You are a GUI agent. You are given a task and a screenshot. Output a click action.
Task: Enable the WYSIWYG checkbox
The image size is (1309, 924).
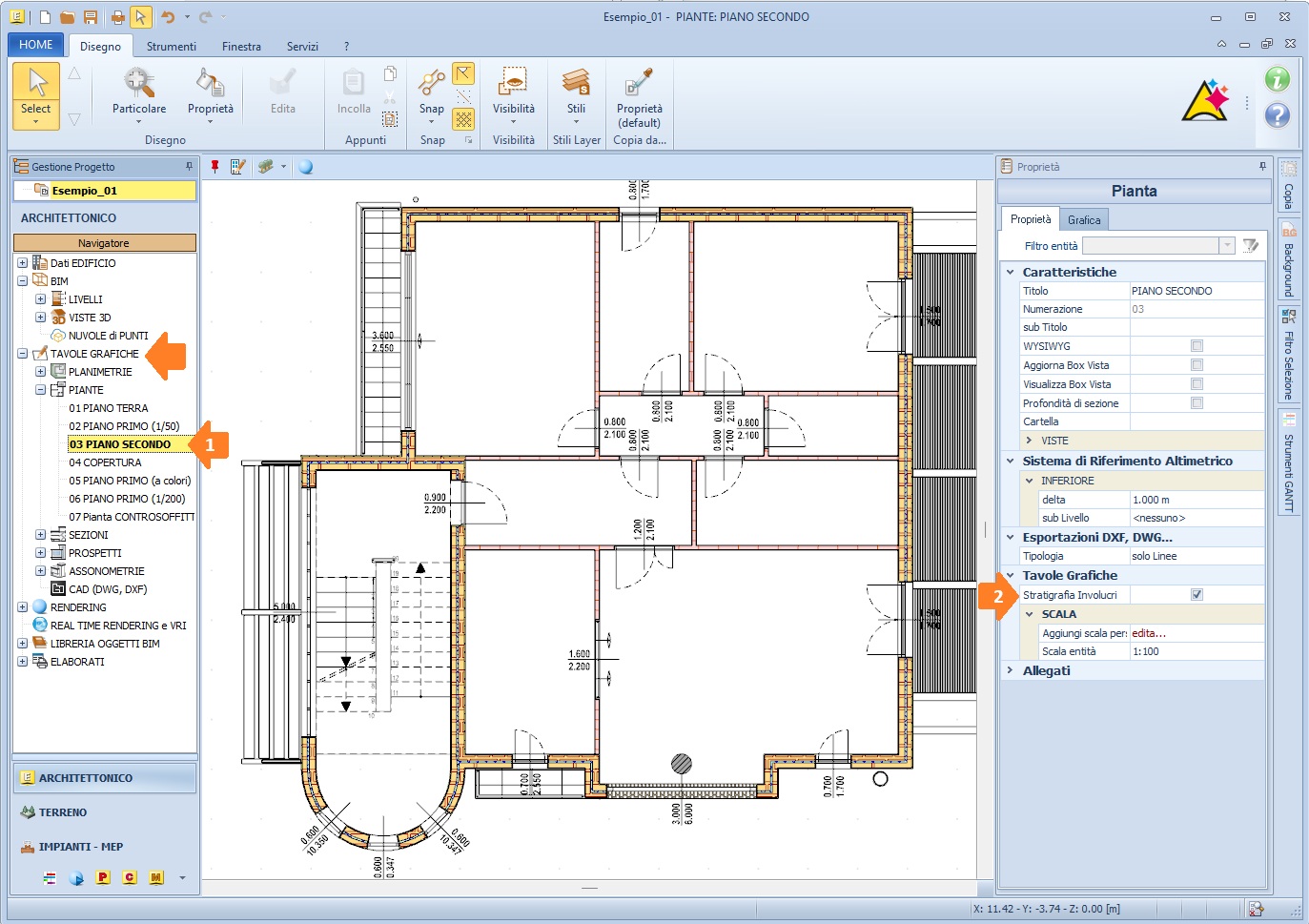tap(1197, 346)
